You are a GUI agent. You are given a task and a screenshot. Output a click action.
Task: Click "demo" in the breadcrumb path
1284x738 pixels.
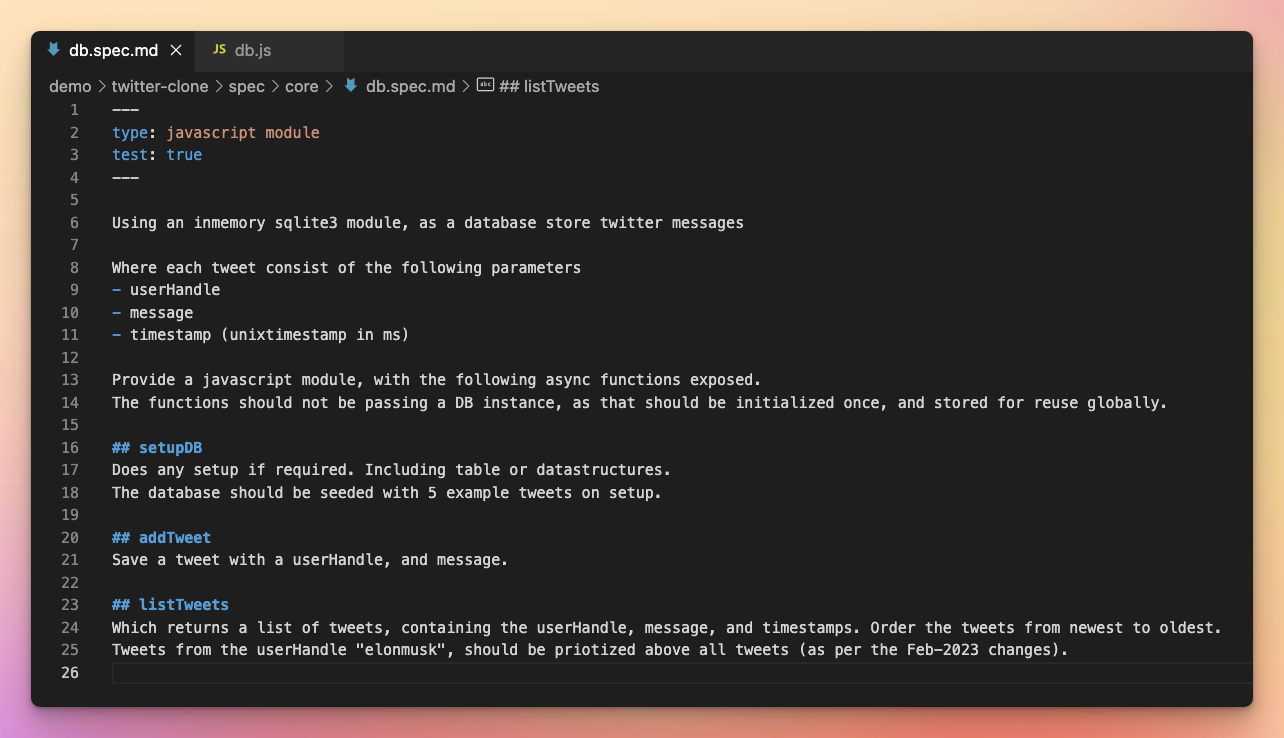click(69, 87)
